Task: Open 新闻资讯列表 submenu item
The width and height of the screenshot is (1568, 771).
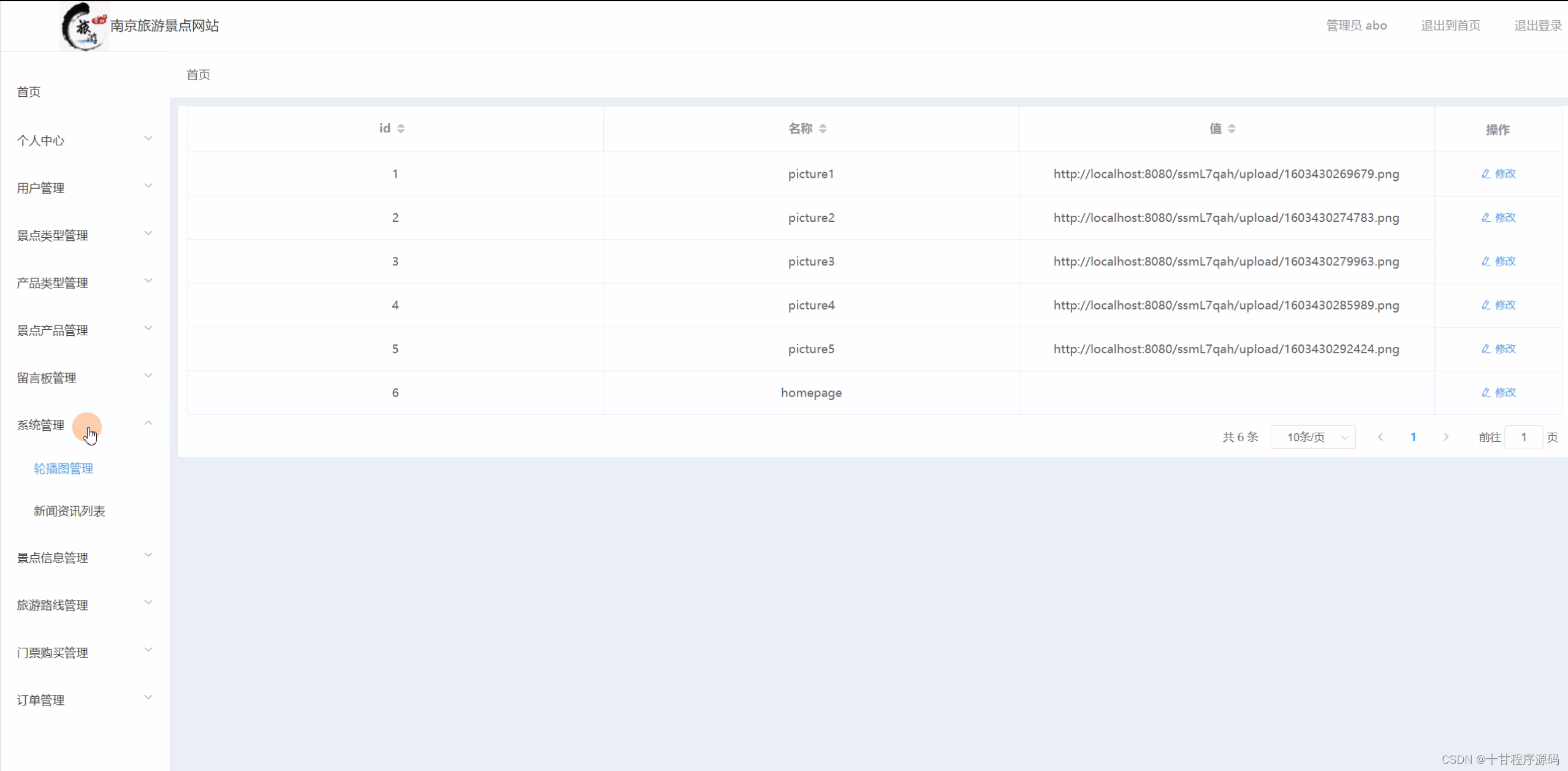Action: [69, 511]
